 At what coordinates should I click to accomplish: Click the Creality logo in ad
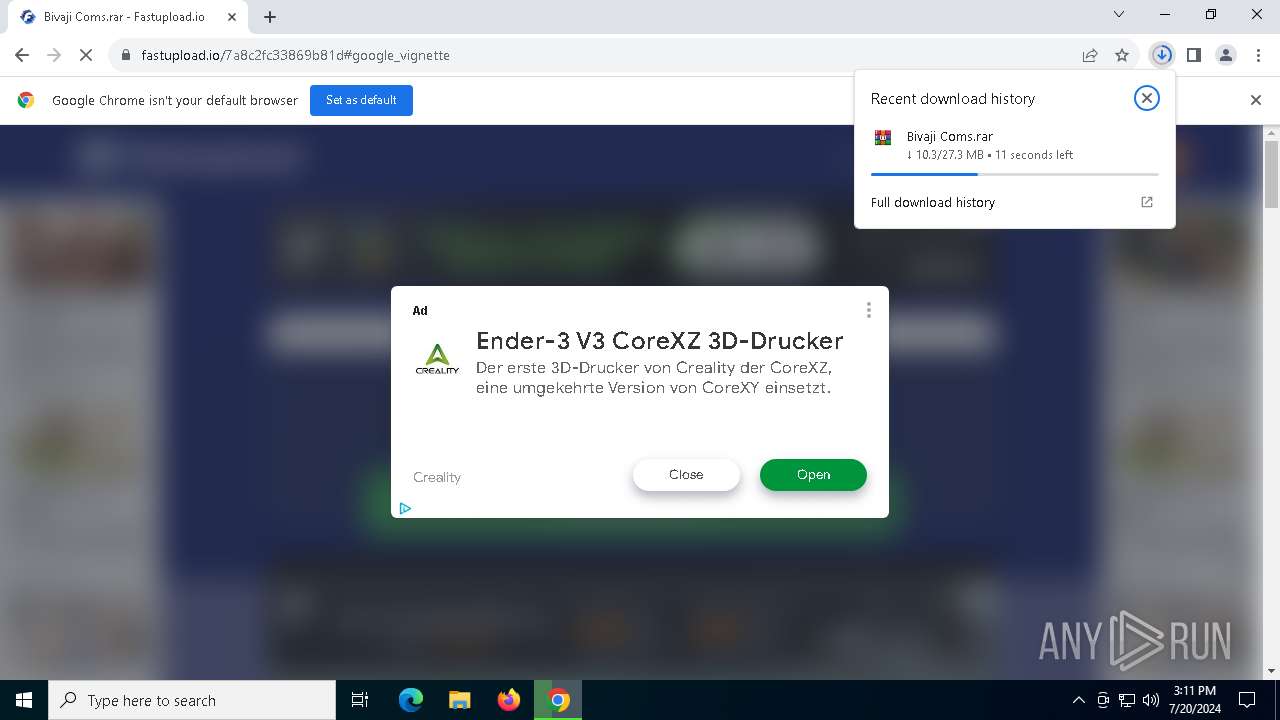click(x=438, y=359)
